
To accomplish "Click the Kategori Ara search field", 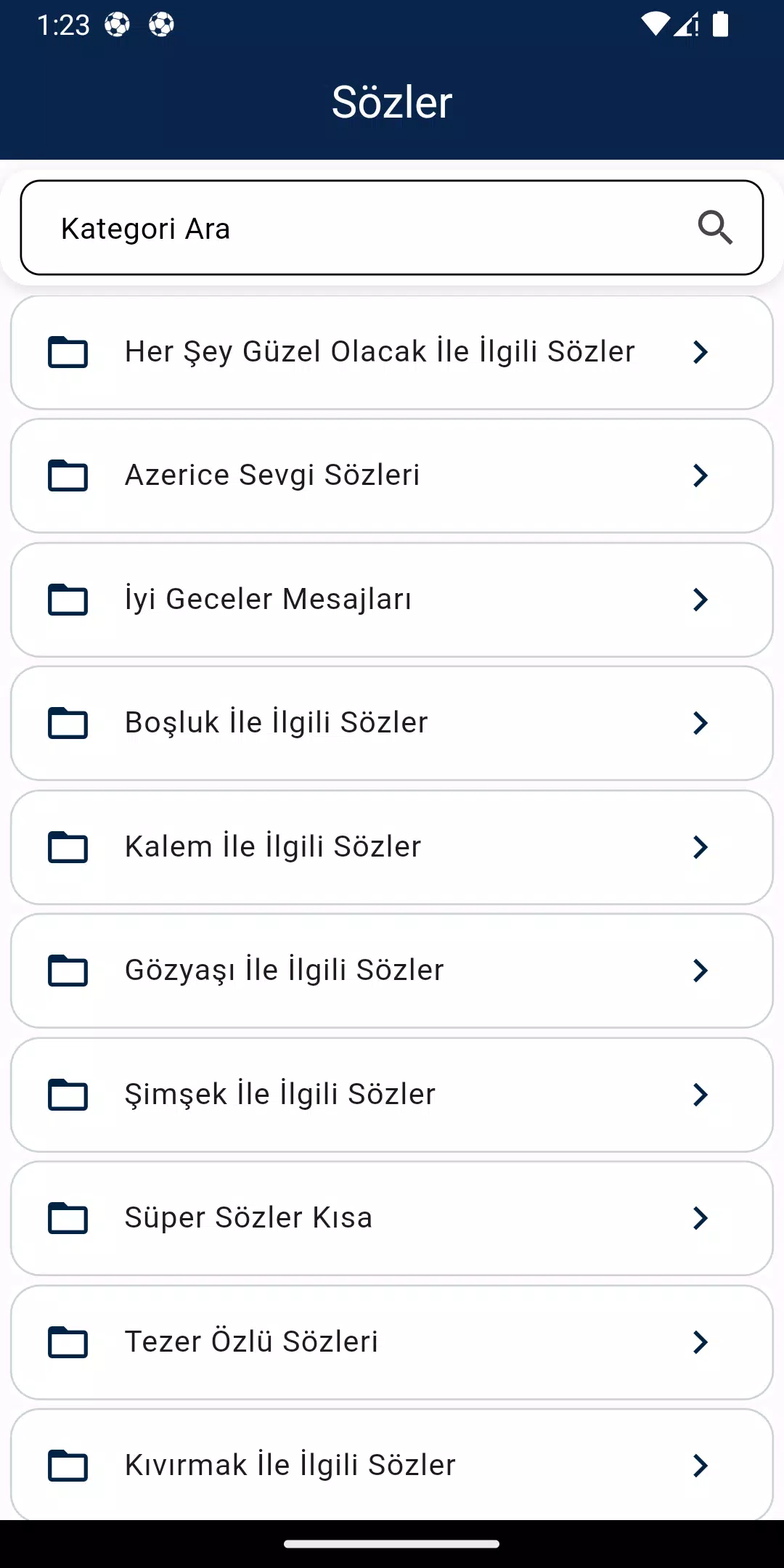I will coord(392,228).
